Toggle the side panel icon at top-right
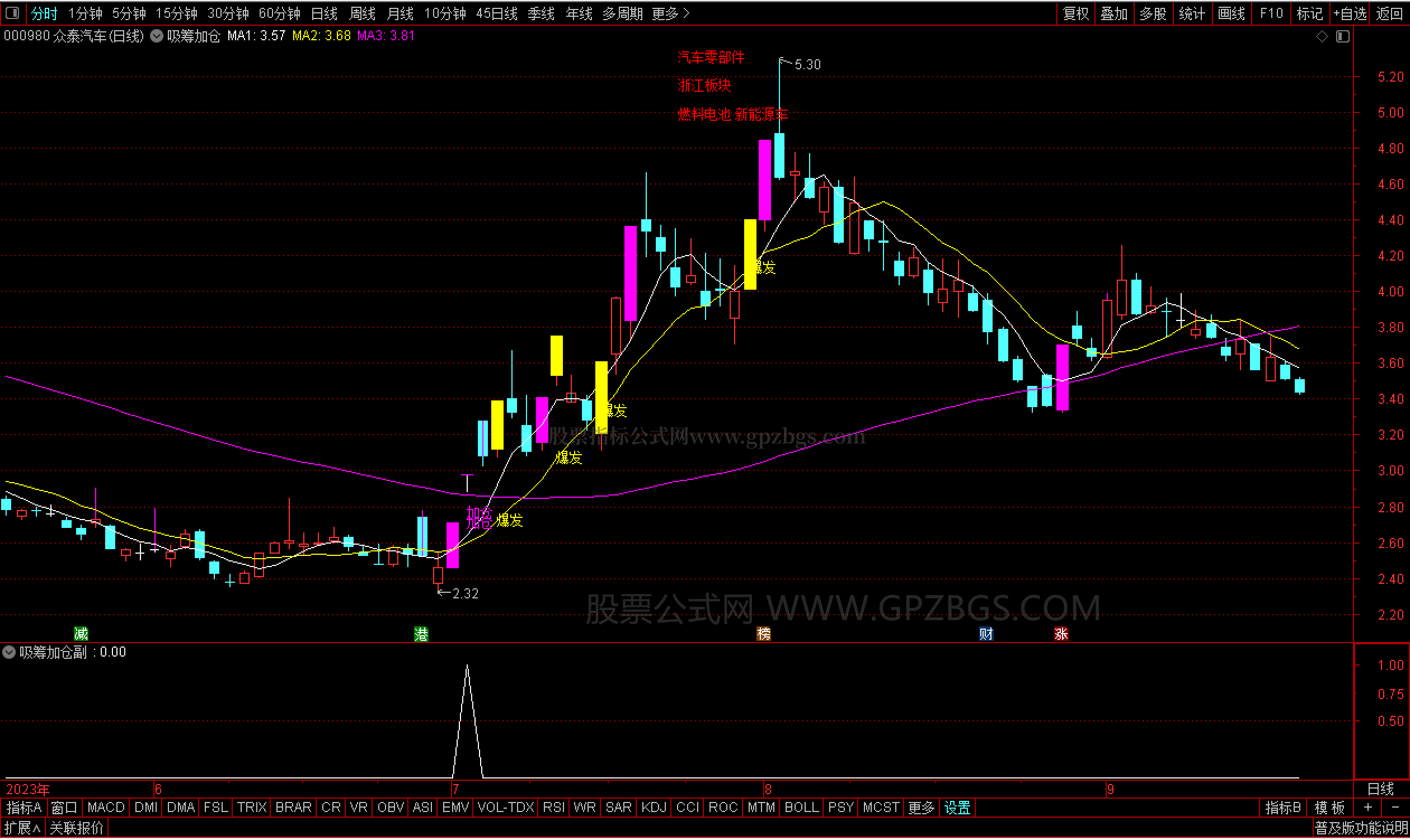1410x840 pixels. [1343, 36]
